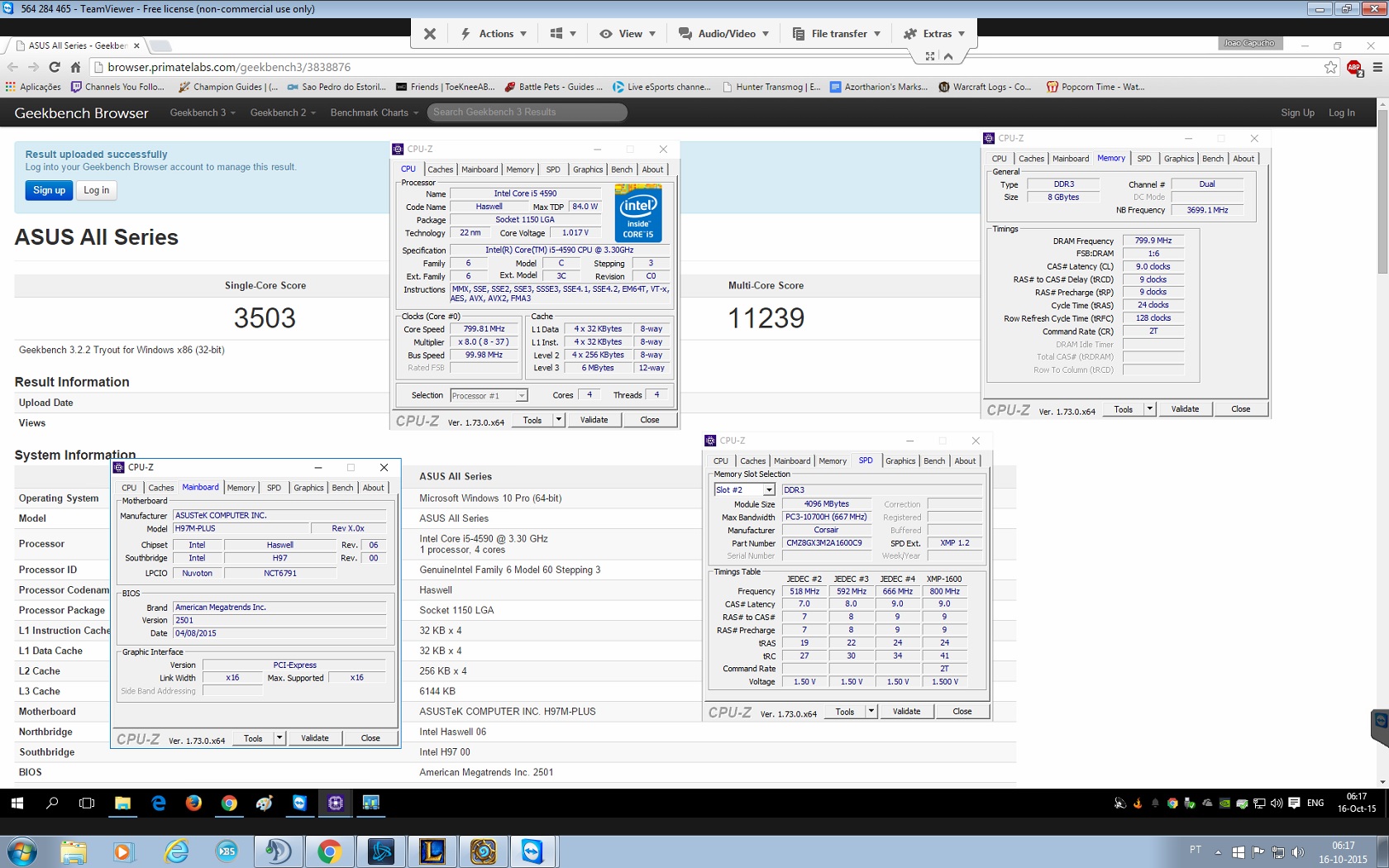
Task: Expand the Benchmark Charts nav dropdown
Action: (374, 112)
